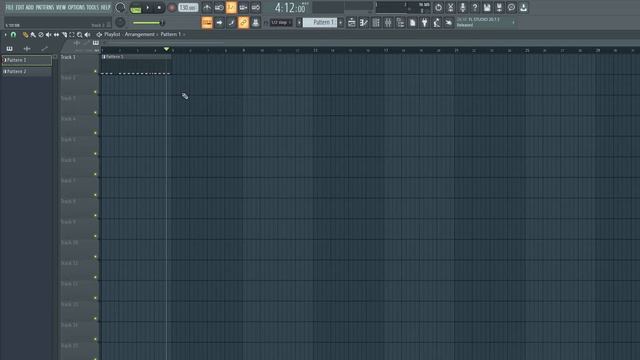Open the playlist options menu arrow
Screen dimensions: 640x360
point(5,35)
